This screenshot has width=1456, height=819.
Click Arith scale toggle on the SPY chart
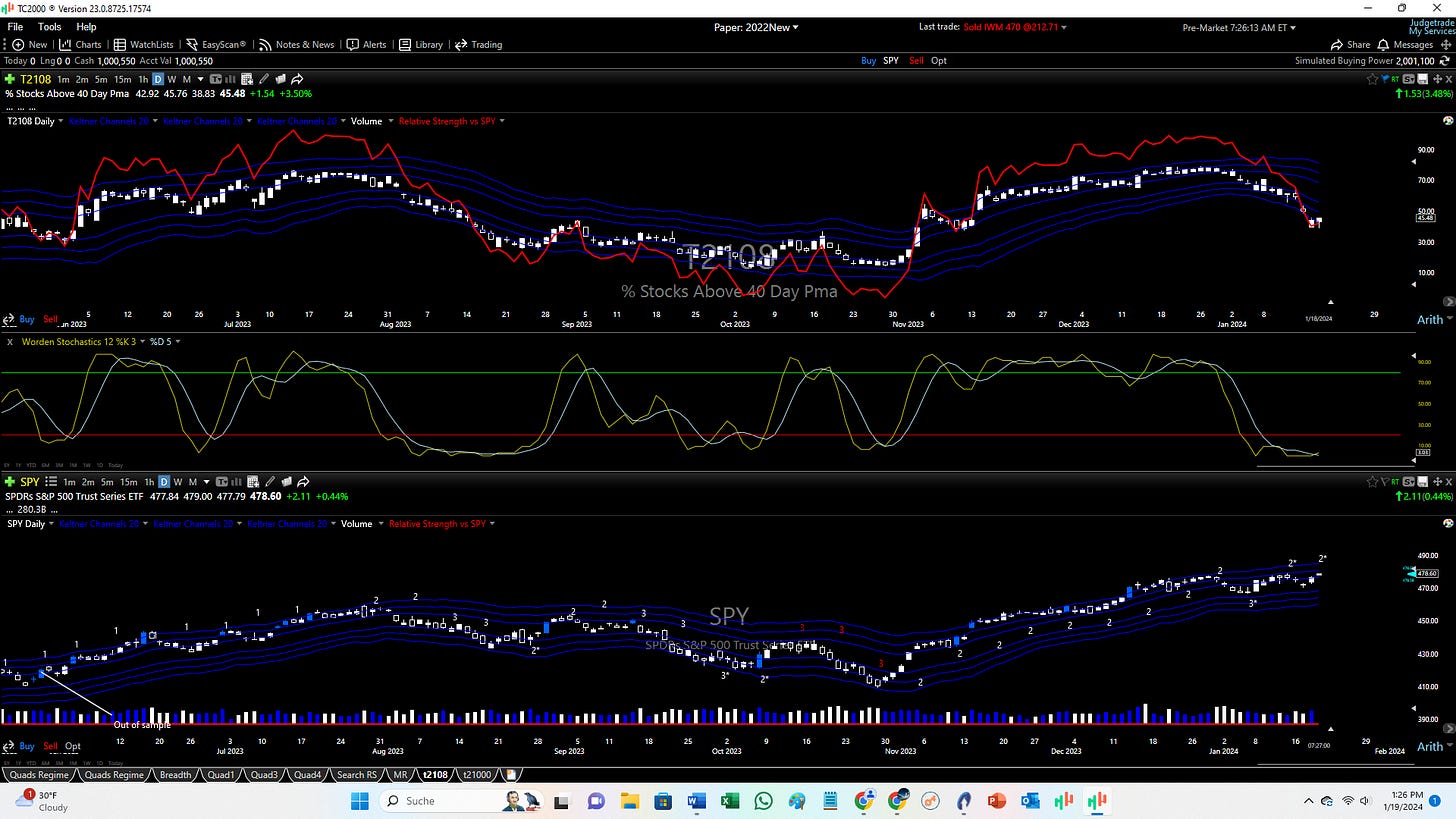pos(1430,746)
